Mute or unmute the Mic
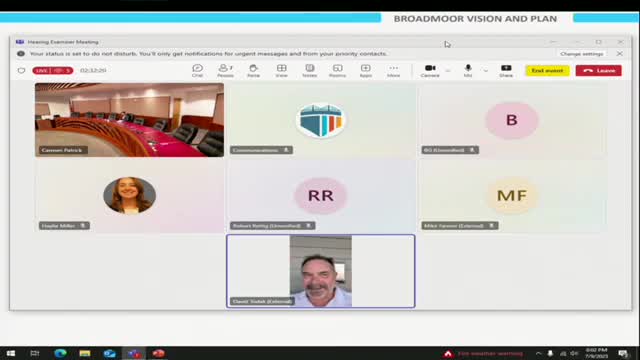The image size is (640, 360). coord(468,71)
